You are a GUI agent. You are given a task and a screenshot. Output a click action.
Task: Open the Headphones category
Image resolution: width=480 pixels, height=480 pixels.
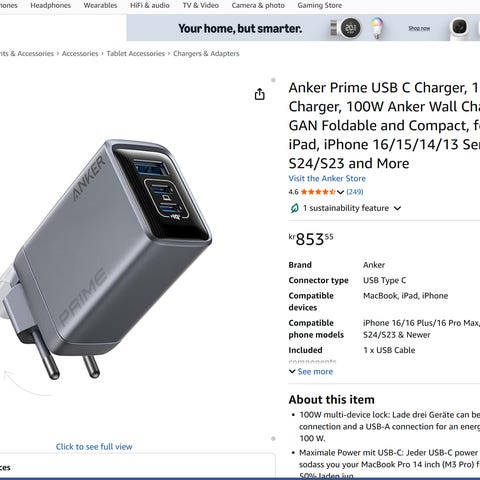point(51,5)
